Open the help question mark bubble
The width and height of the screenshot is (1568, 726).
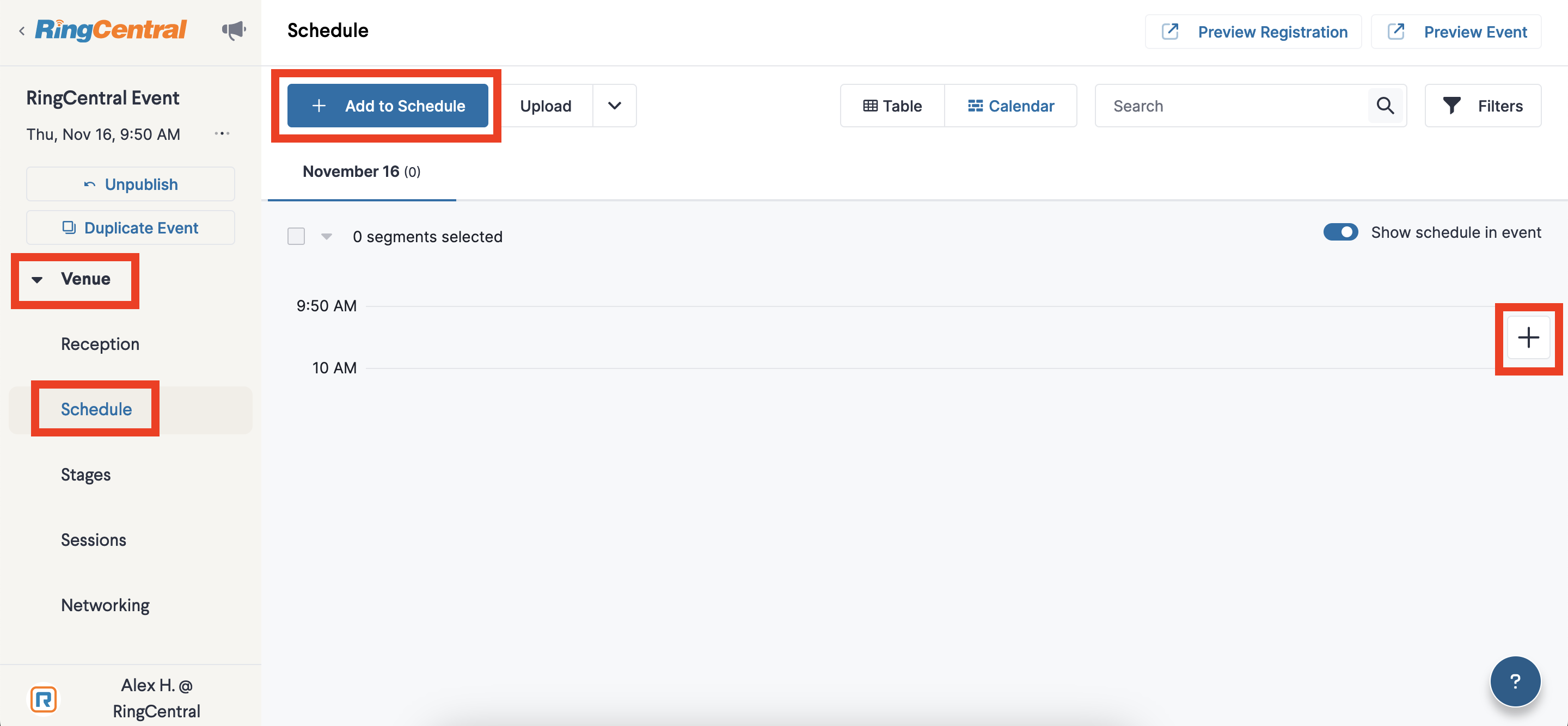coord(1515,681)
